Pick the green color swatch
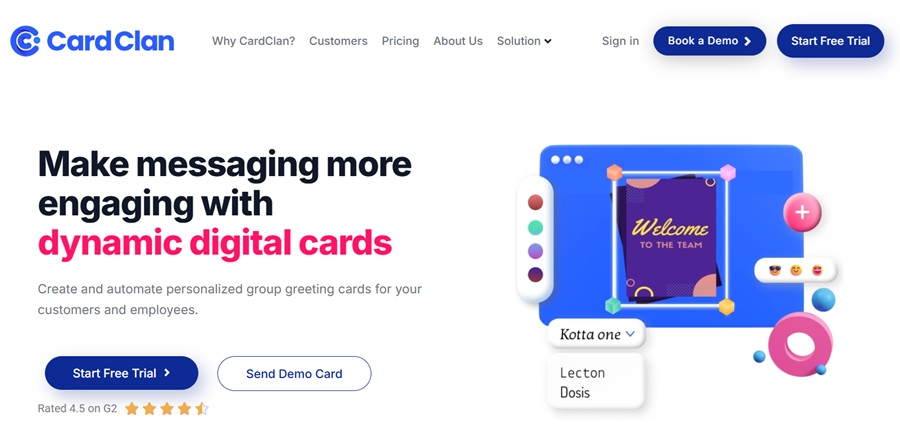 536,227
